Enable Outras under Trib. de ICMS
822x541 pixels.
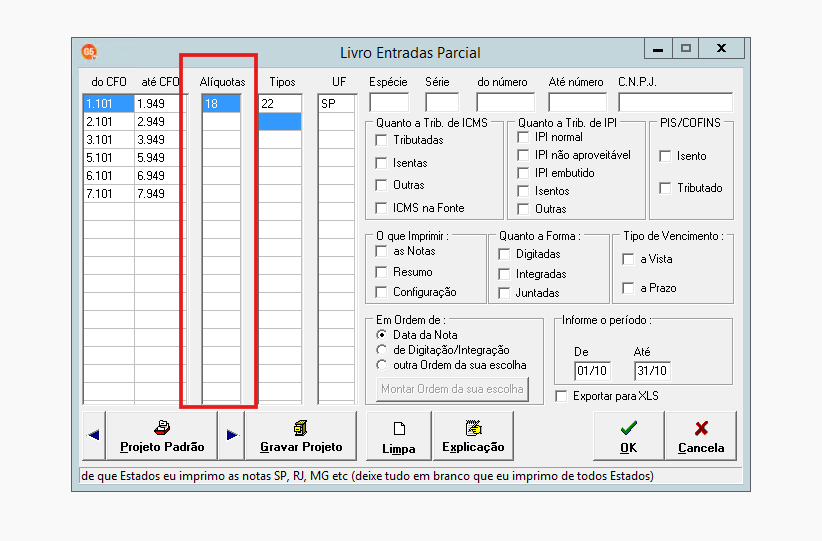point(382,185)
